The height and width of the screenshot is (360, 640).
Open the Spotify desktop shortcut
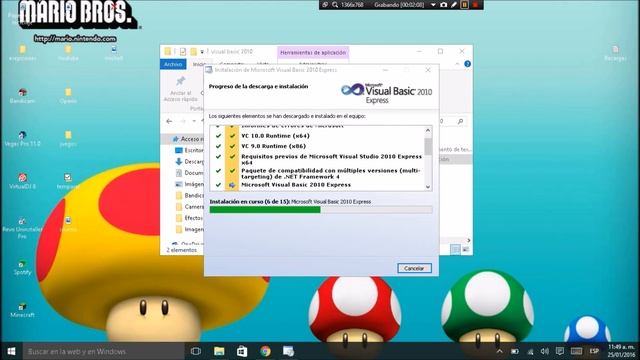pos(22,267)
